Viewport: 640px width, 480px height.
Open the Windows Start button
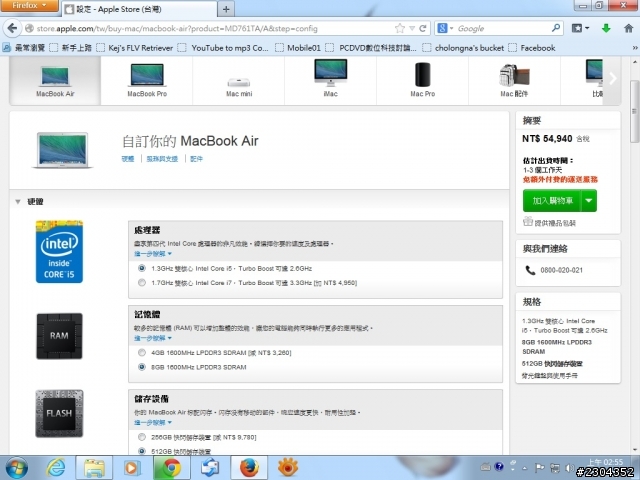tap(17, 468)
